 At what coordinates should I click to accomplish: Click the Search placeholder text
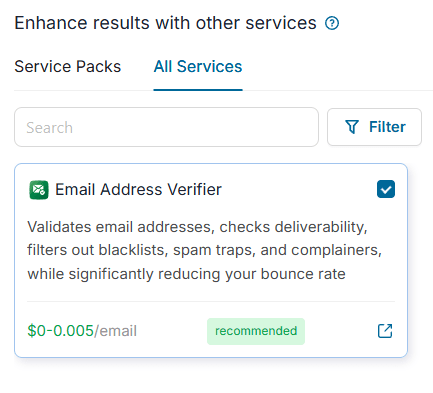(x=50, y=128)
